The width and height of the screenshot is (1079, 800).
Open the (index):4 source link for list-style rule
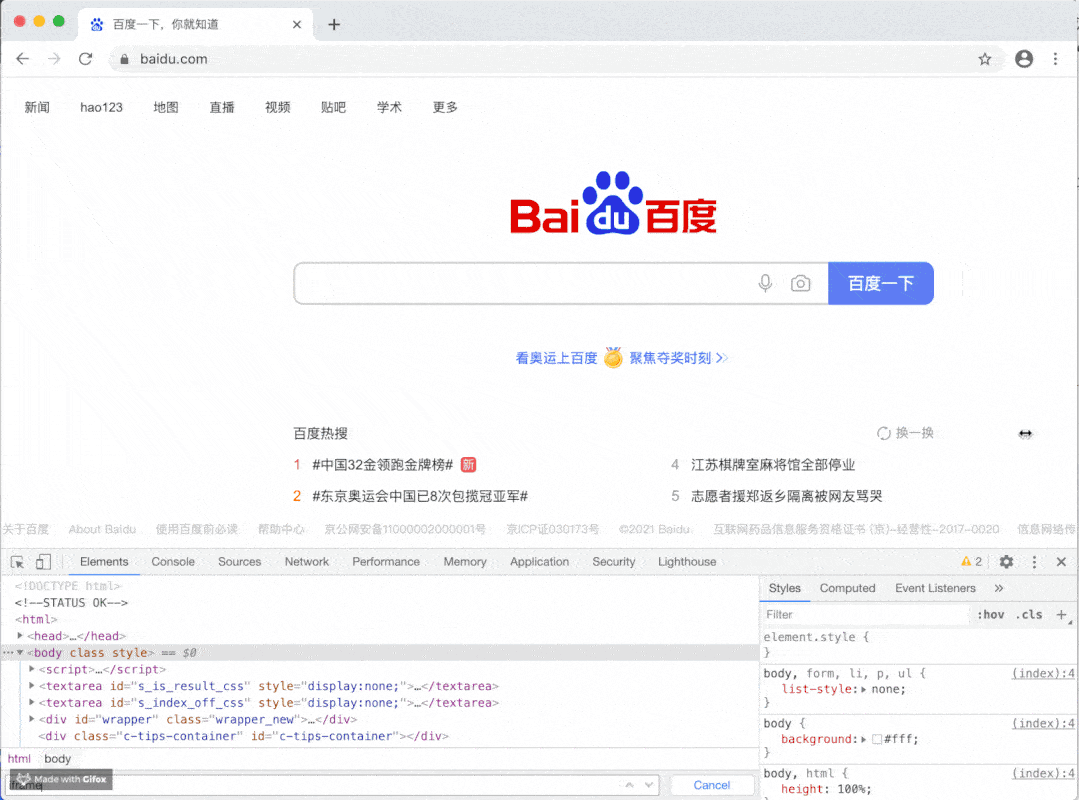(1043, 673)
